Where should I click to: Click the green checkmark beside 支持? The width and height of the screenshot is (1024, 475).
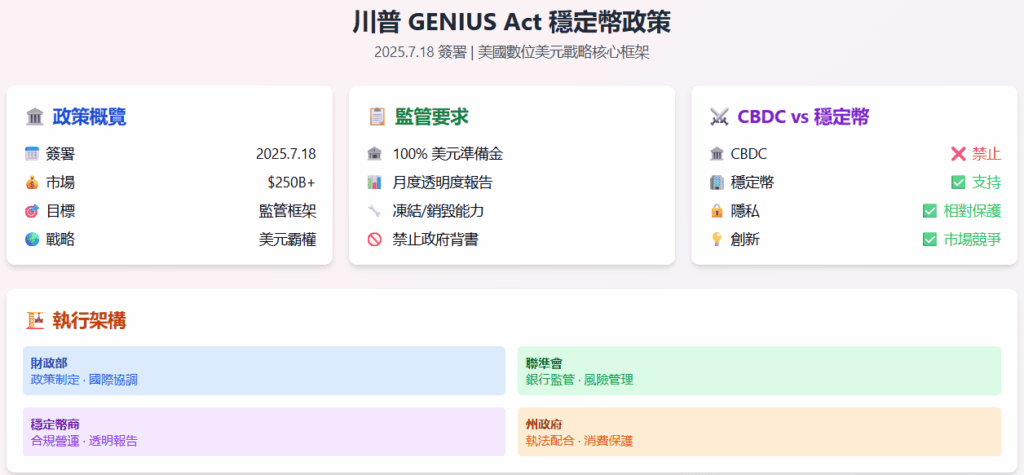(958, 183)
